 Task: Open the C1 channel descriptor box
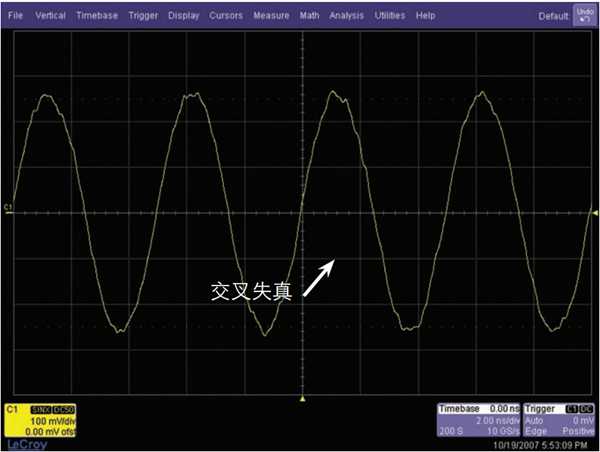tap(40, 420)
